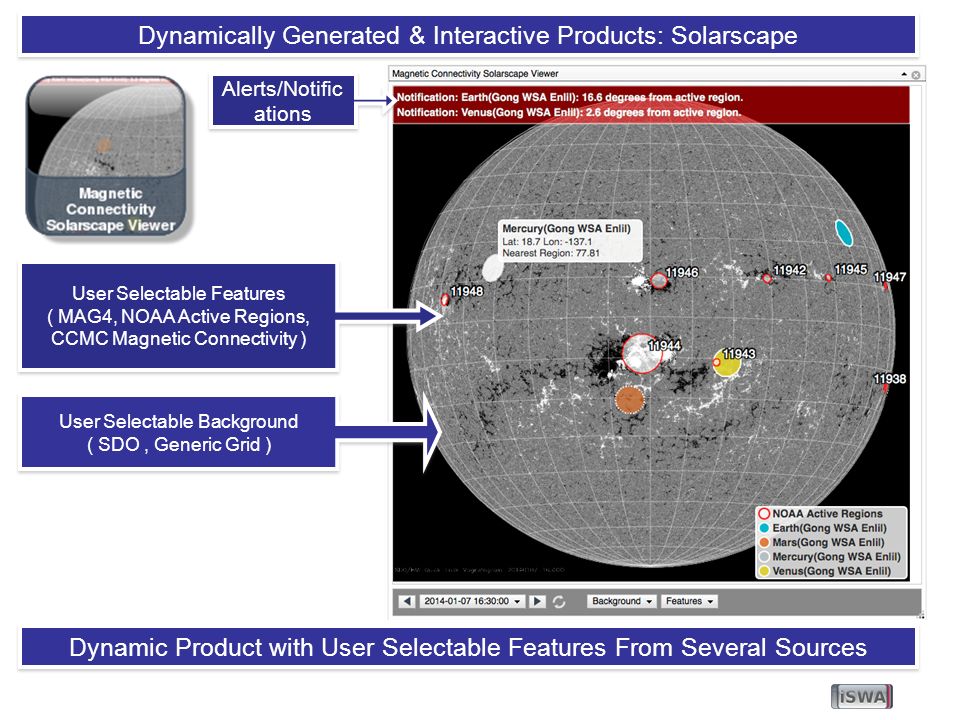
Task: Select active region marker 11947
Action: pyautogui.click(x=885, y=286)
